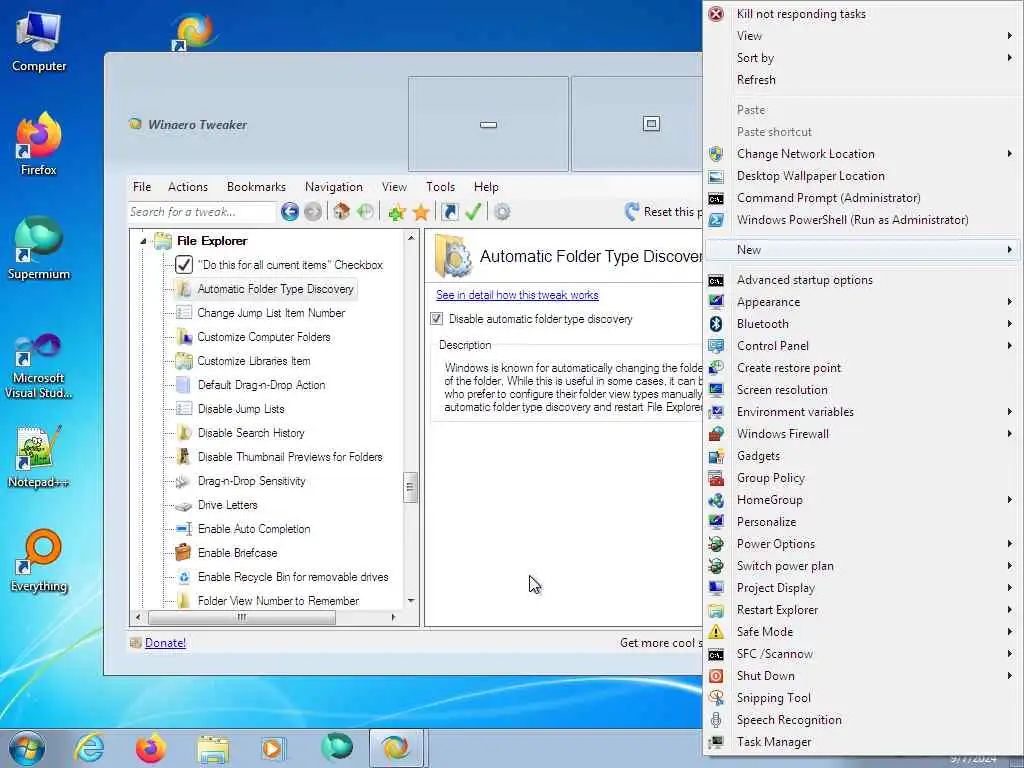Open bookmarks with the orange star icon
The width and height of the screenshot is (1024, 768).
click(x=421, y=212)
